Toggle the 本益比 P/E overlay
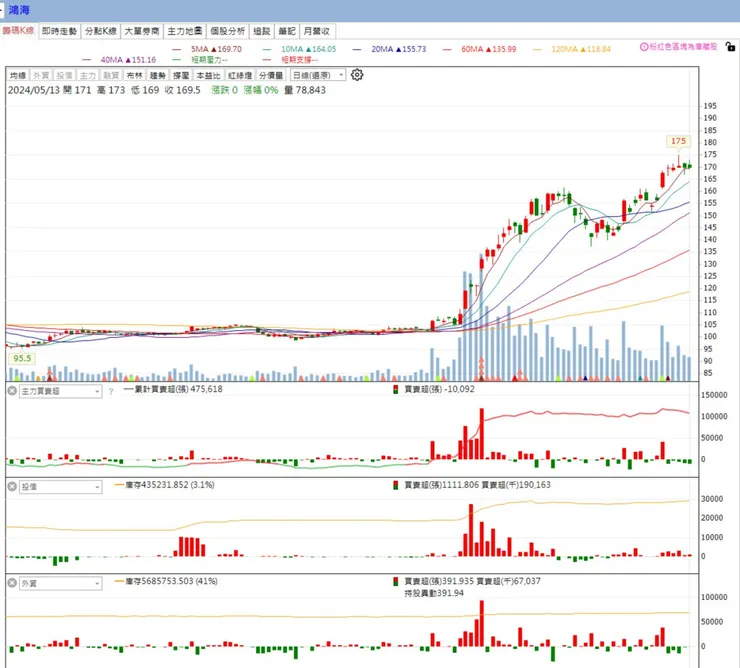 pyautogui.click(x=208, y=76)
